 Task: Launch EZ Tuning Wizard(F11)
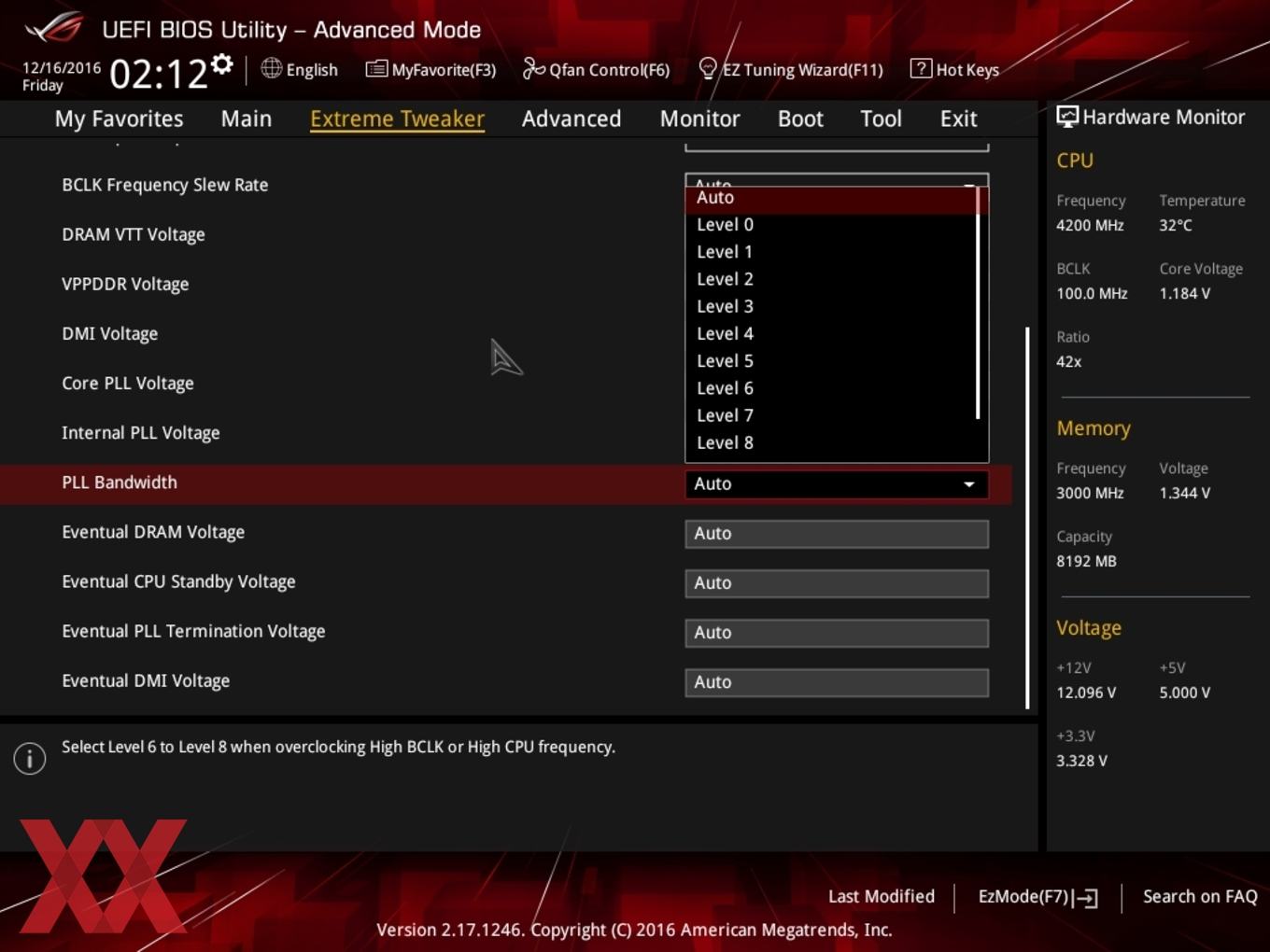(790, 69)
